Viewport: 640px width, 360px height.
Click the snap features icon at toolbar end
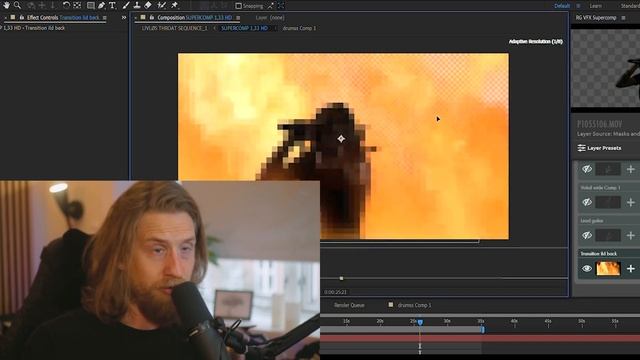(x=281, y=6)
